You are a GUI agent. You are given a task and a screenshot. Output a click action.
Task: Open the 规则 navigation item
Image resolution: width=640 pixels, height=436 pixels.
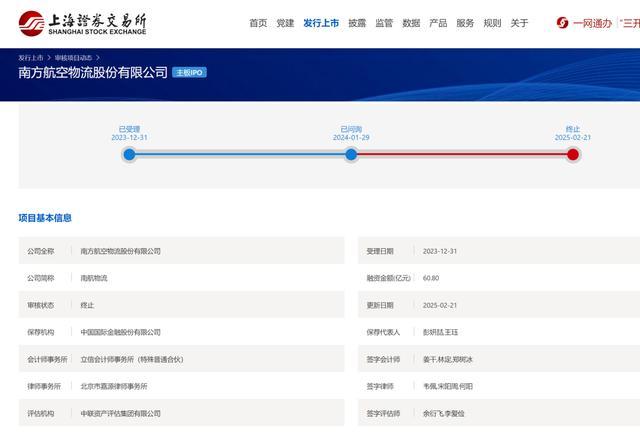point(492,23)
